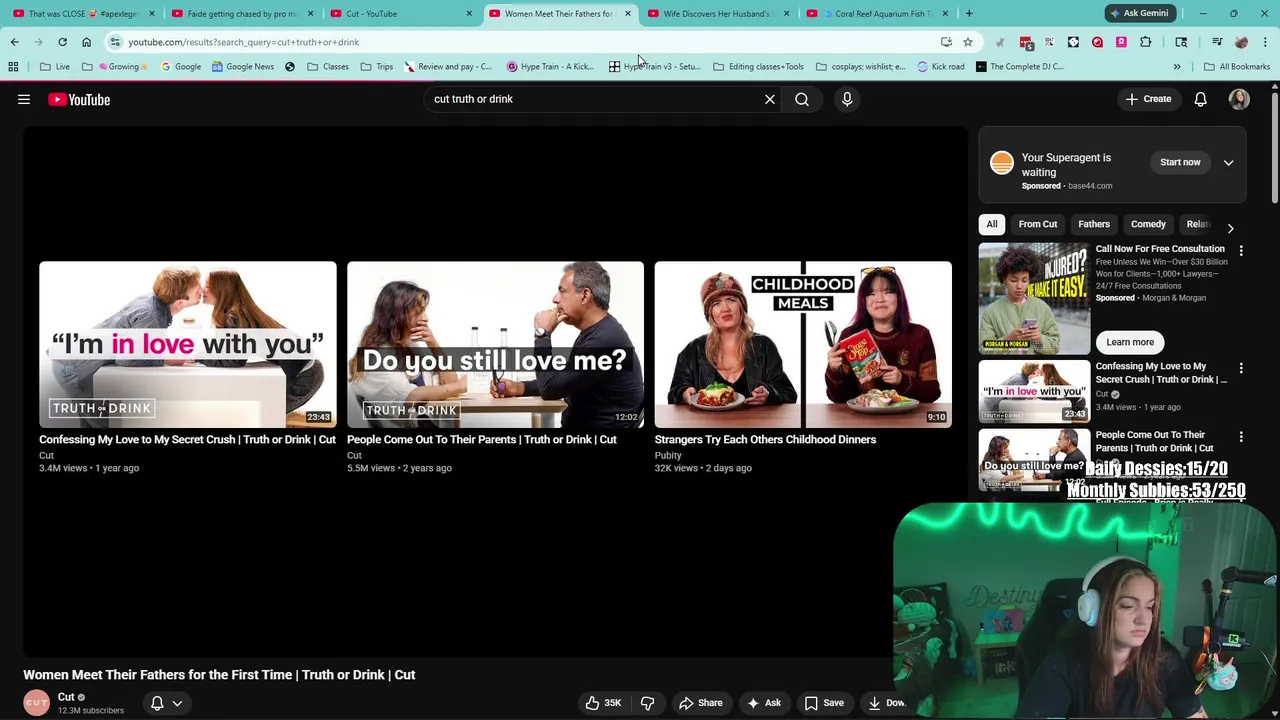Open options for sidebar 'People Come Out' video
Viewport: 1280px width, 720px height.
coord(1241,437)
